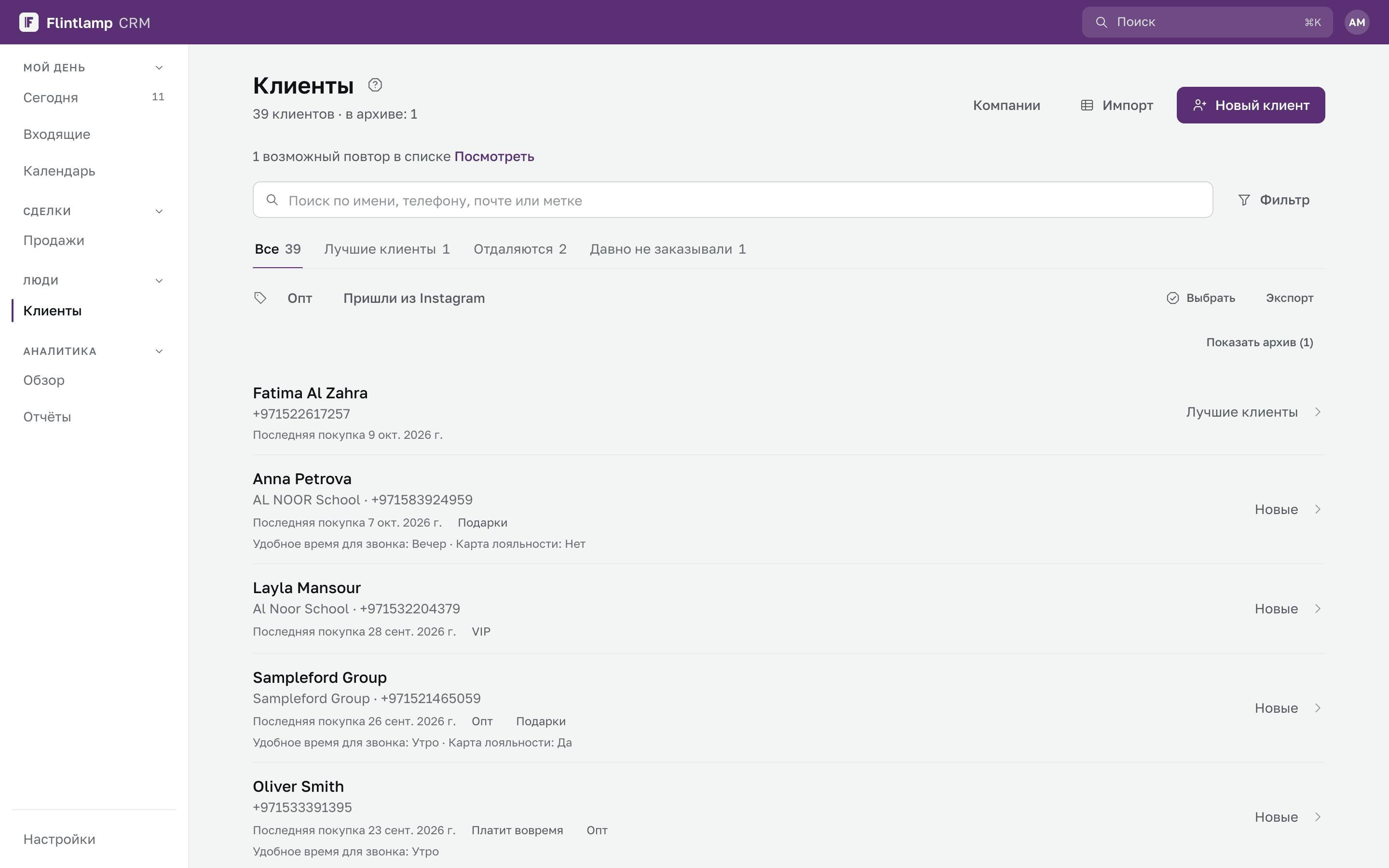Focus the client search field
Viewport: 1389px width, 868px height.
pos(733,200)
